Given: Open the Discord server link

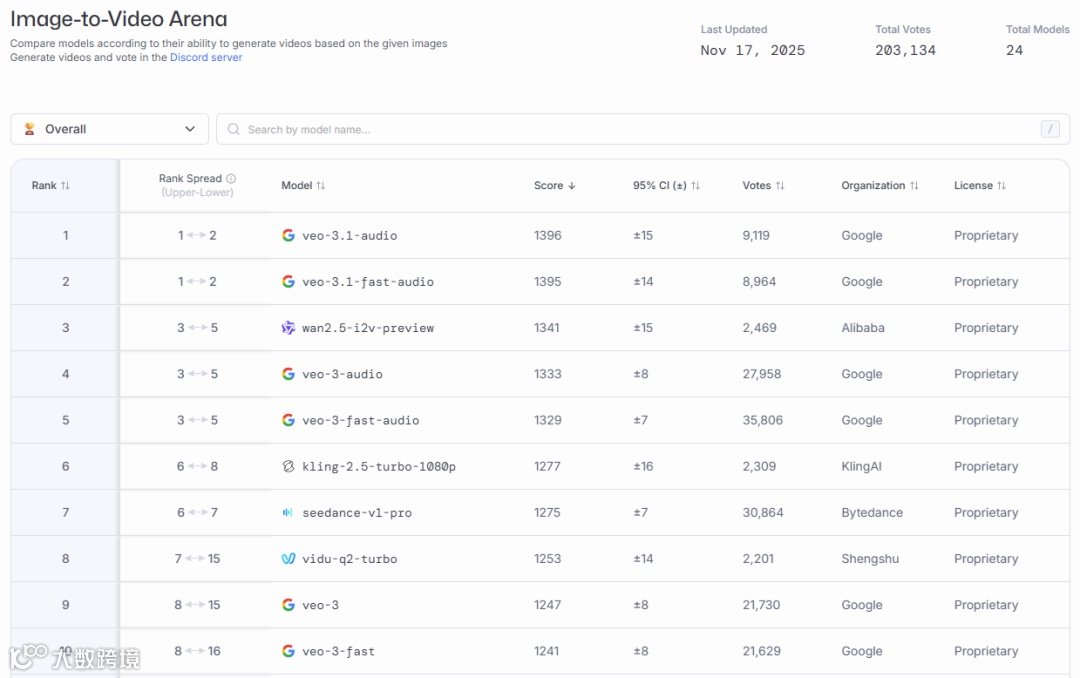Looking at the screenshot, I should click(x=206, y=58).
